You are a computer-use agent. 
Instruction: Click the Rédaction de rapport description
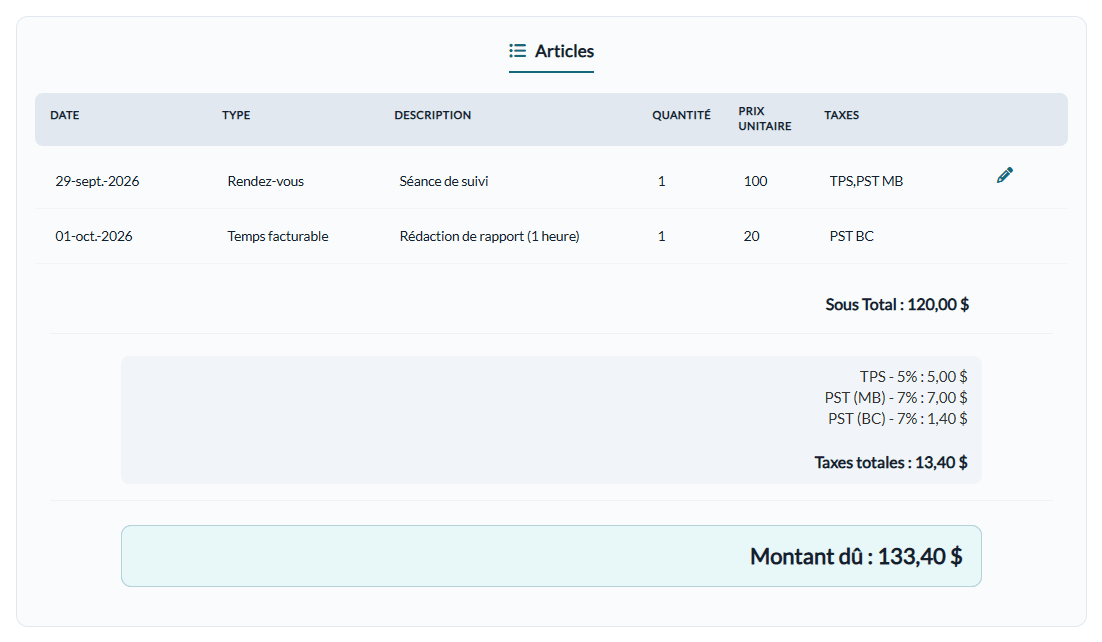(489, 236)
